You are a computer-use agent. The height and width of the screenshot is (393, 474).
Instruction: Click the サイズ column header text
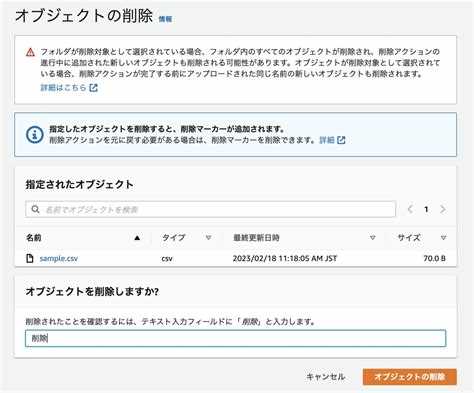click(x=409, y=238)
